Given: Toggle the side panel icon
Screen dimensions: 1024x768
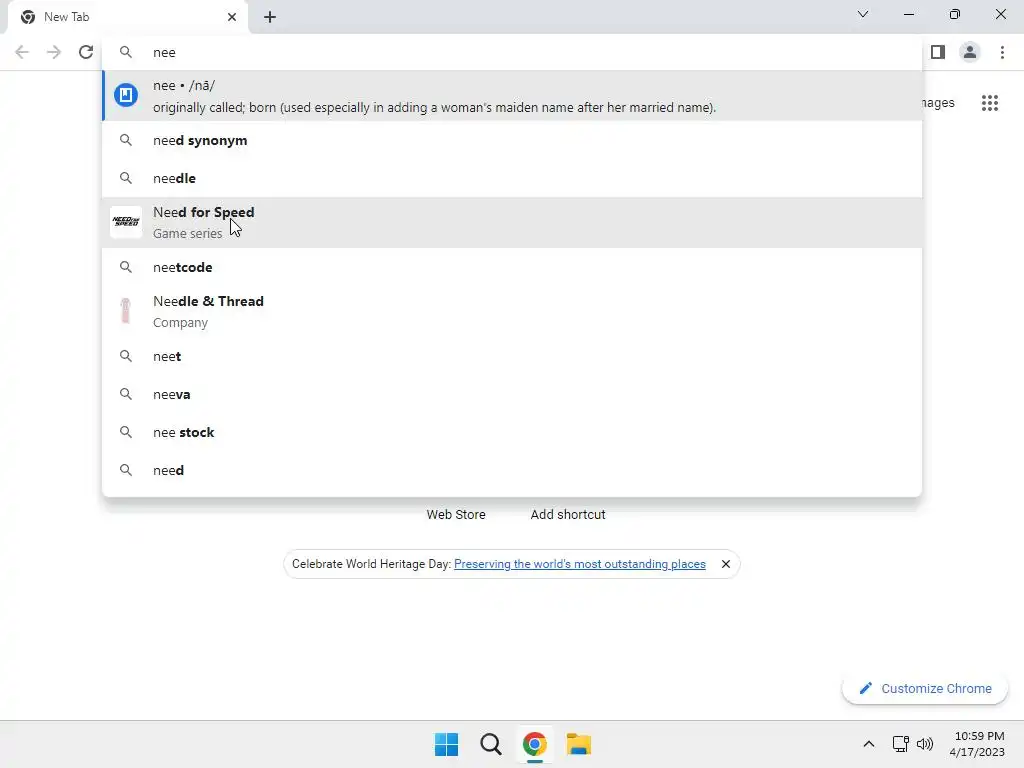Looking at the screenshot, I should click(938, 52).
